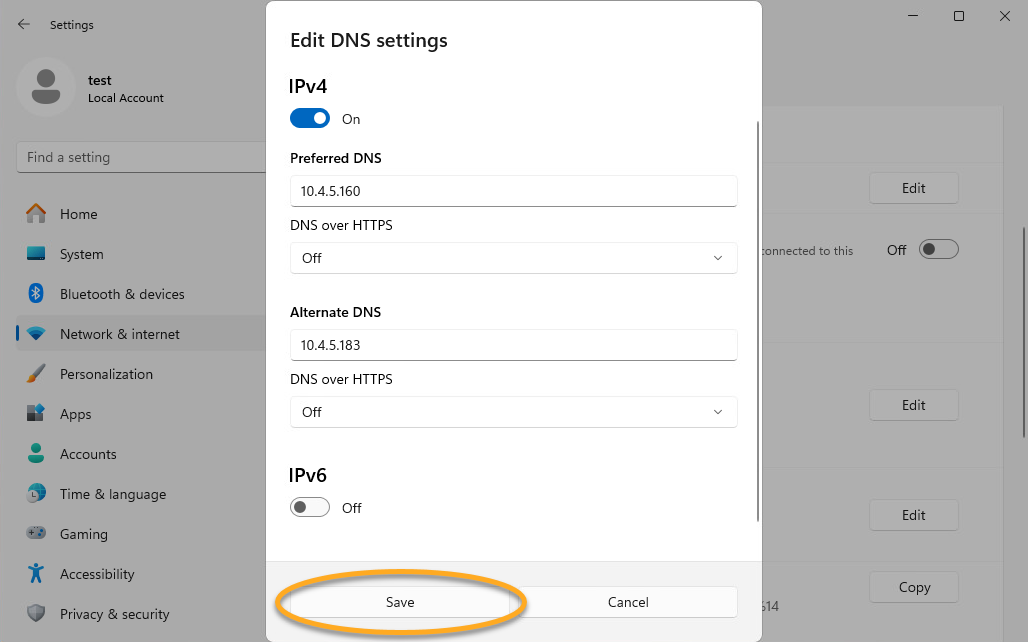The height and width of the screenshot is (642, 1028).
Task: Enable the IPv6 toggle
Action: (310, 508)
